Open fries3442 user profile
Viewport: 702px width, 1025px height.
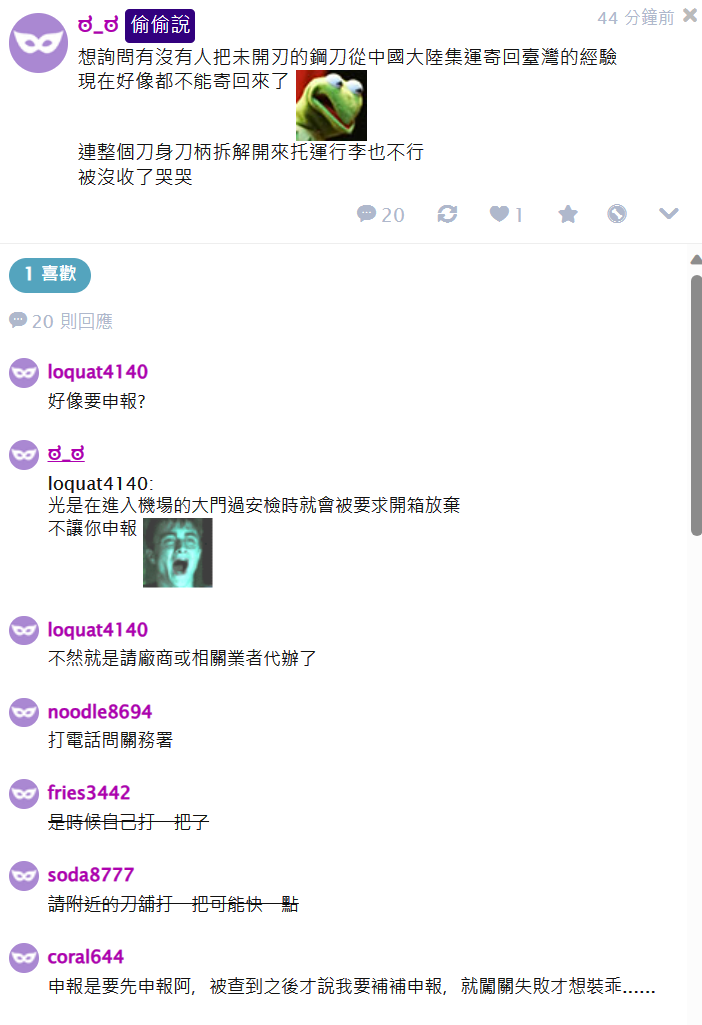coord(89,792)
